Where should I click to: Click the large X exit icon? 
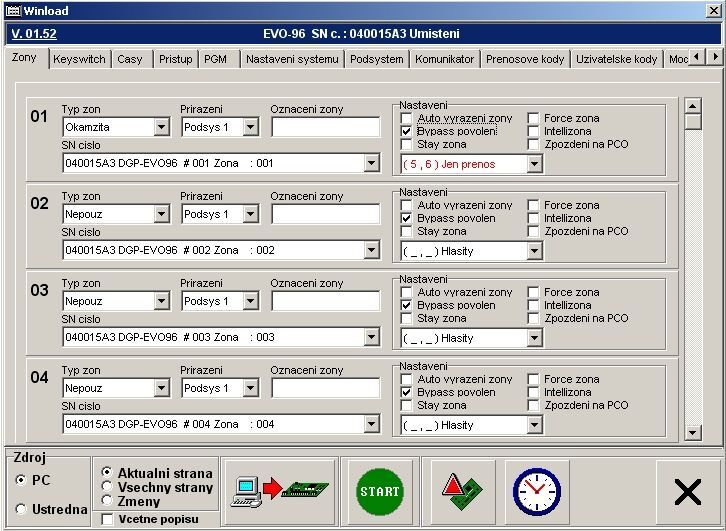tap(687, 491)
